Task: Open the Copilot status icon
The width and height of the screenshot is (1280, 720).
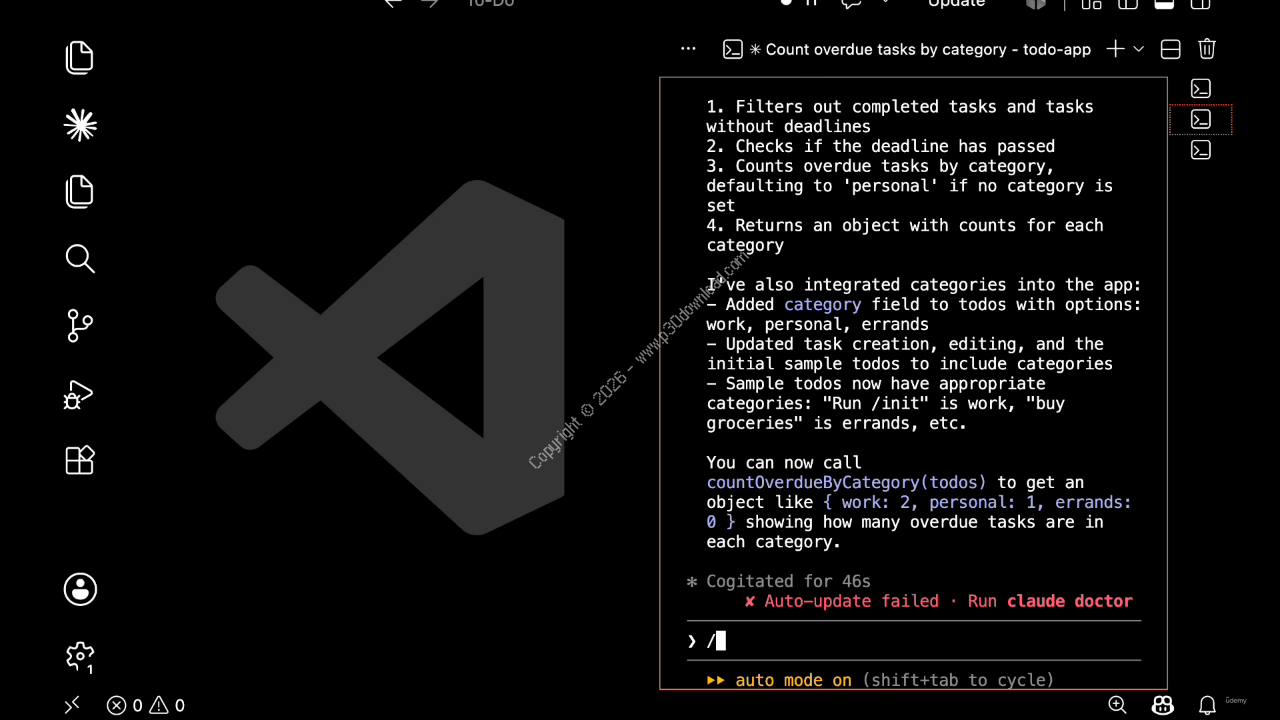Action: click(x=1162, y=705)
